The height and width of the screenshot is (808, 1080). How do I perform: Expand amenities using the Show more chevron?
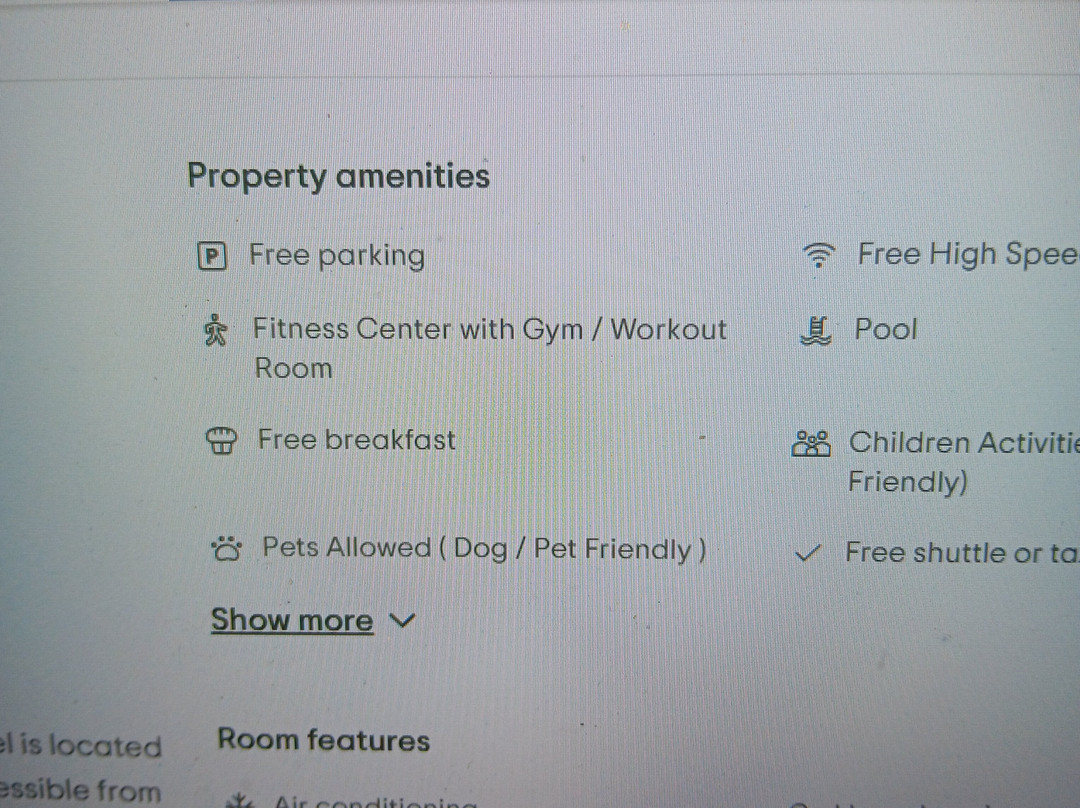[401, 621]
